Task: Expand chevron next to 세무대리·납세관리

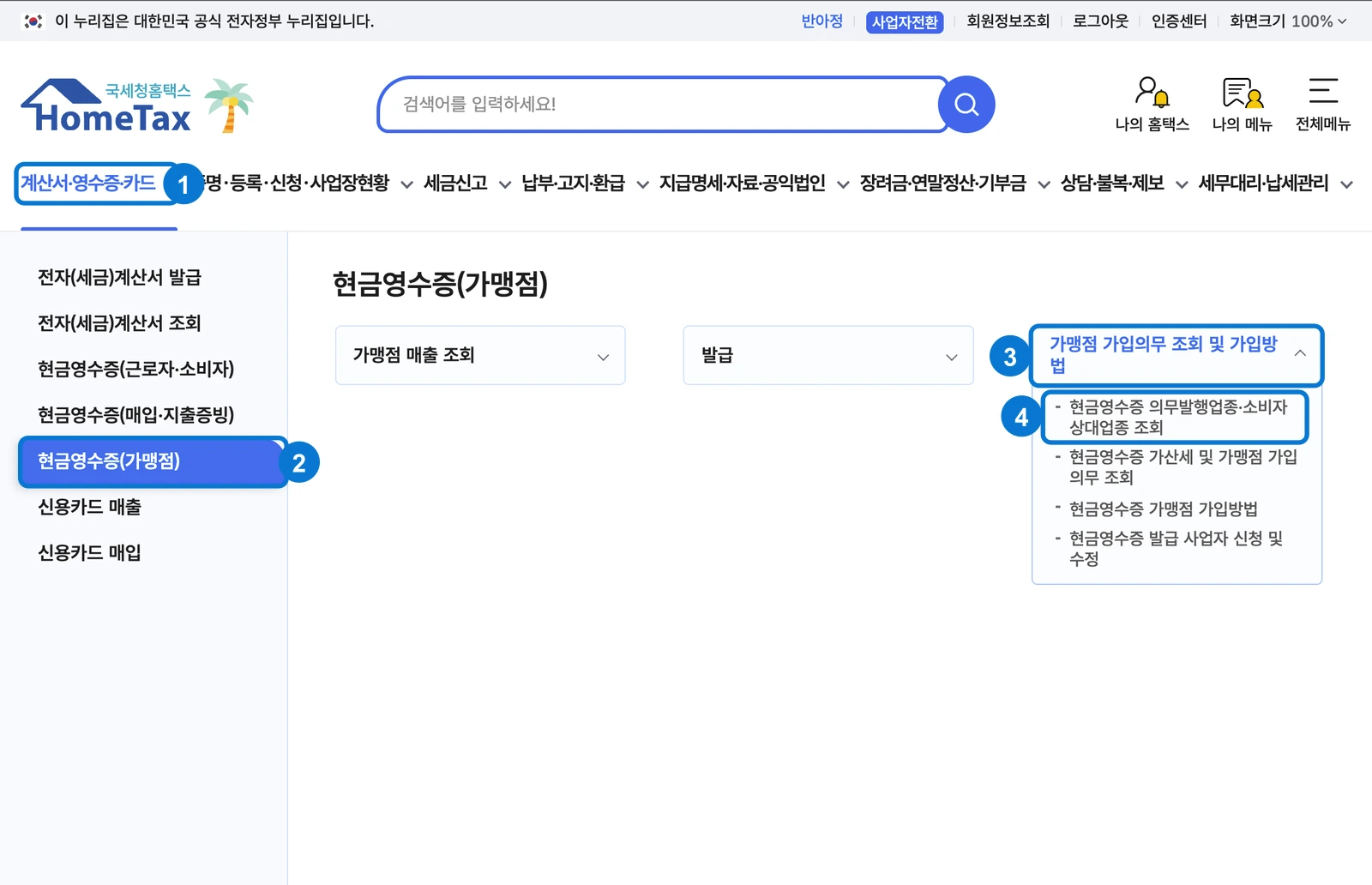Action: [1346, 184]
